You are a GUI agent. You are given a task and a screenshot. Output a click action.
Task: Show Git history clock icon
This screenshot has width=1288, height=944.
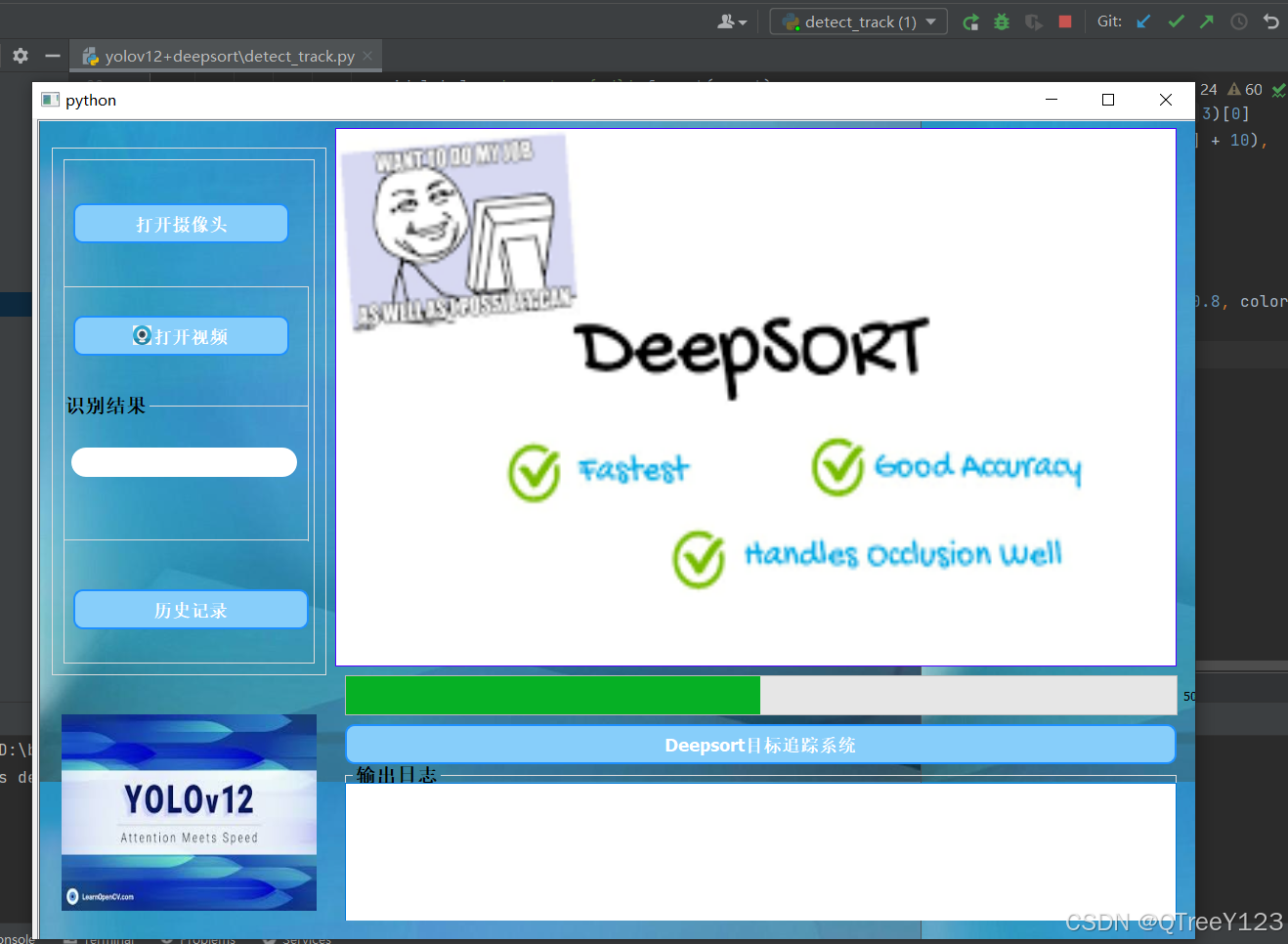pos(1239,21)
